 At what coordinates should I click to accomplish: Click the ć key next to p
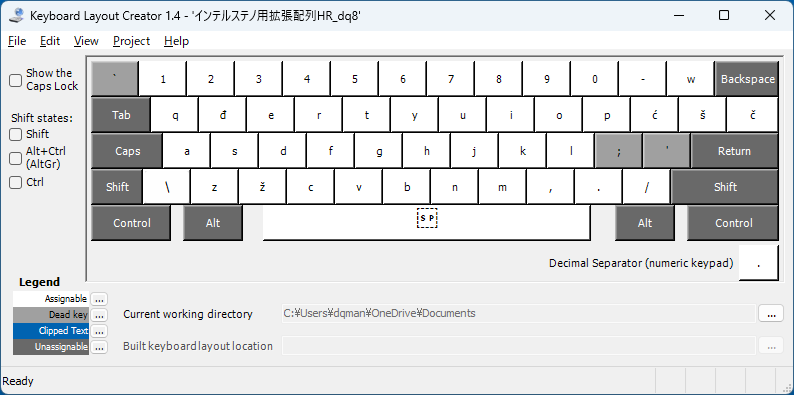(x=654, y=115)
